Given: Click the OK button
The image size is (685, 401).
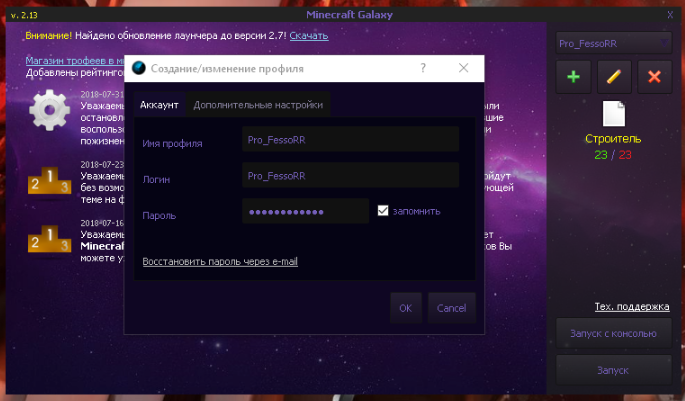Looking at the screenshot, I should pos(406,308).
